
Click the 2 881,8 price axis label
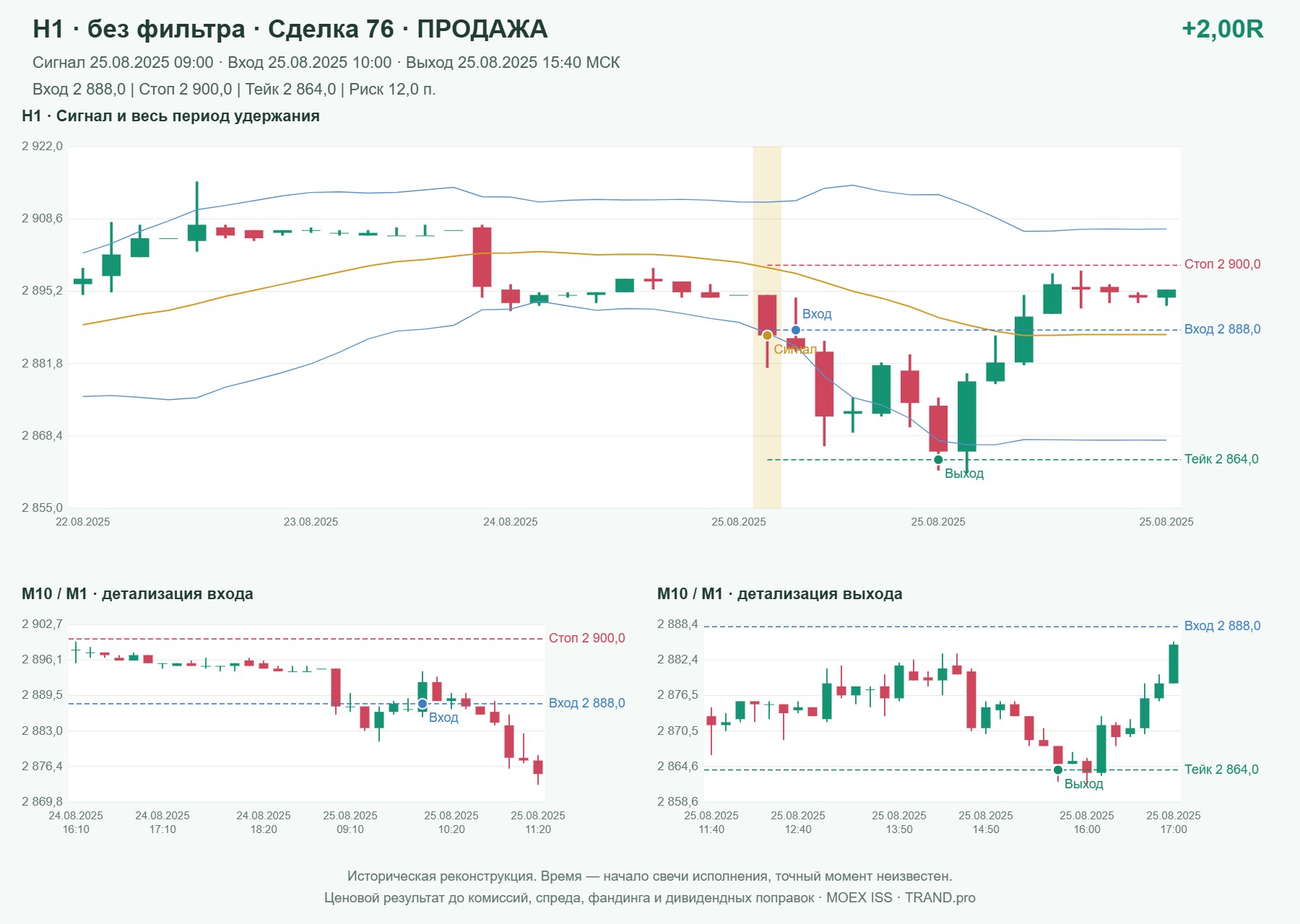(42, 363)
